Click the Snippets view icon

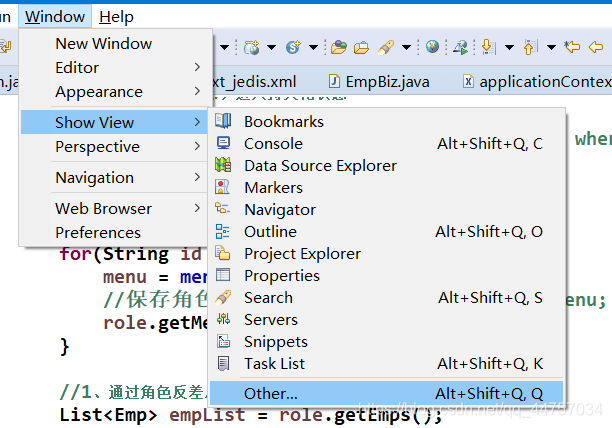(223, 341)
